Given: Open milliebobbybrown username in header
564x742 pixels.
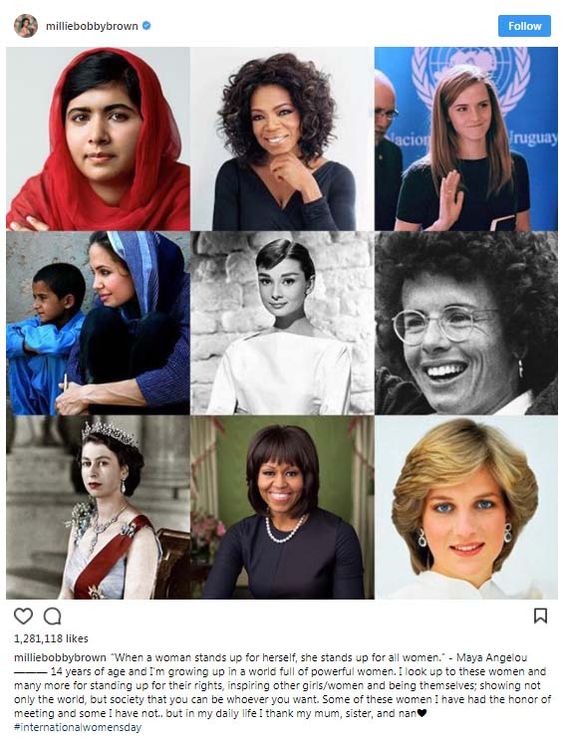Looking at the screenshot, I should pos(92,26).
